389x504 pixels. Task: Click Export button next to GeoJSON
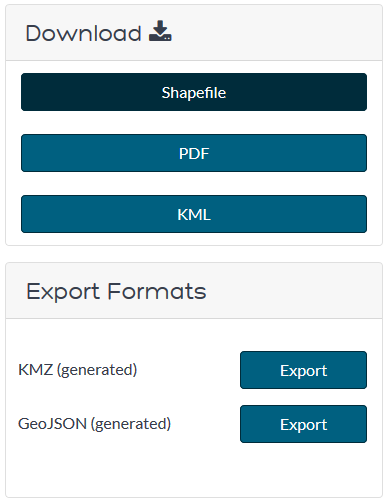(303, 424)
